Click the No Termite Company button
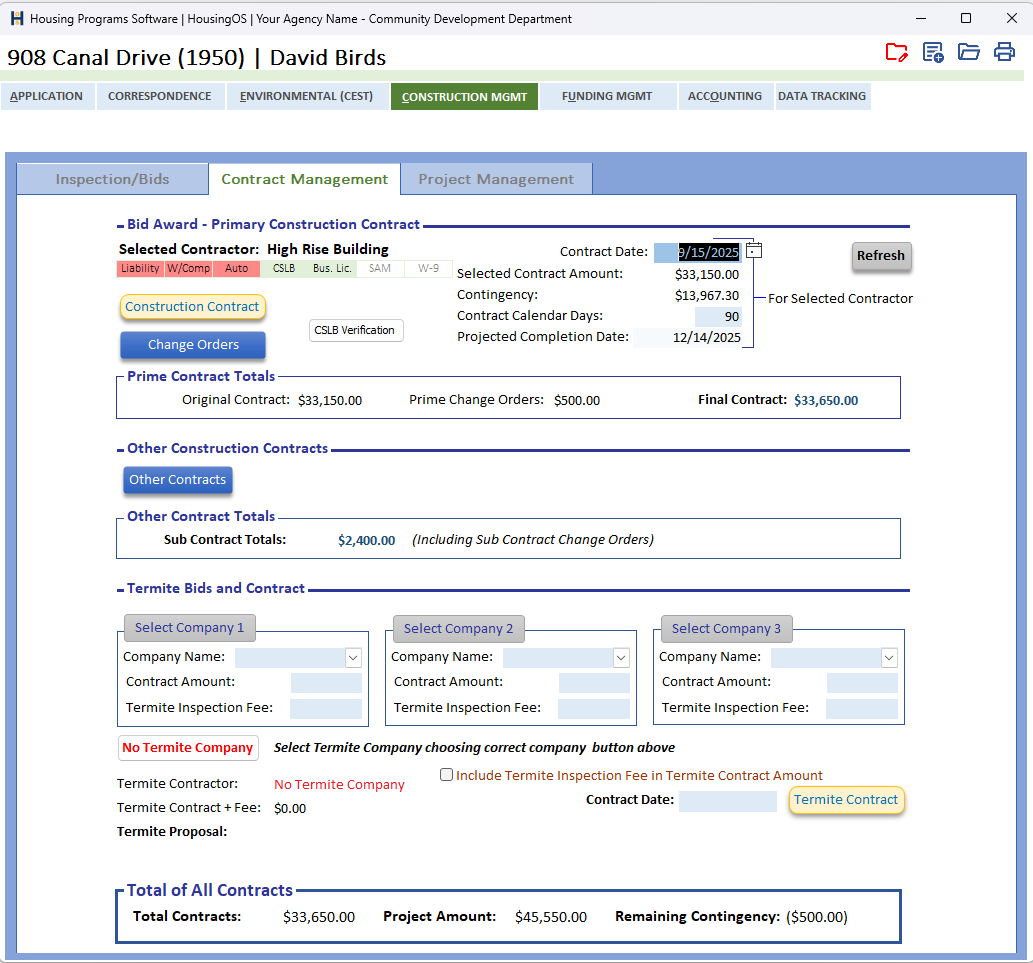Screen dimensions: 1033x963 click(188, 748)
